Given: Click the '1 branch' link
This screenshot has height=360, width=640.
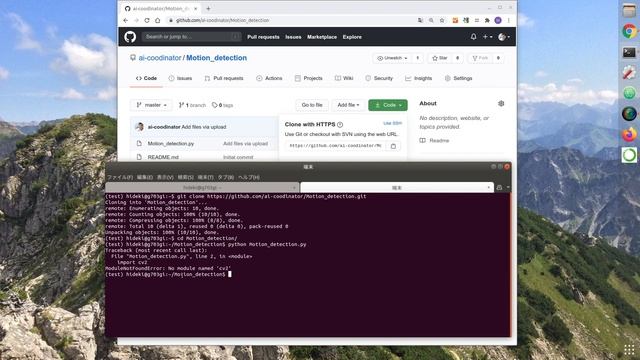Looking at the screenshot, I should click(192, 105).
